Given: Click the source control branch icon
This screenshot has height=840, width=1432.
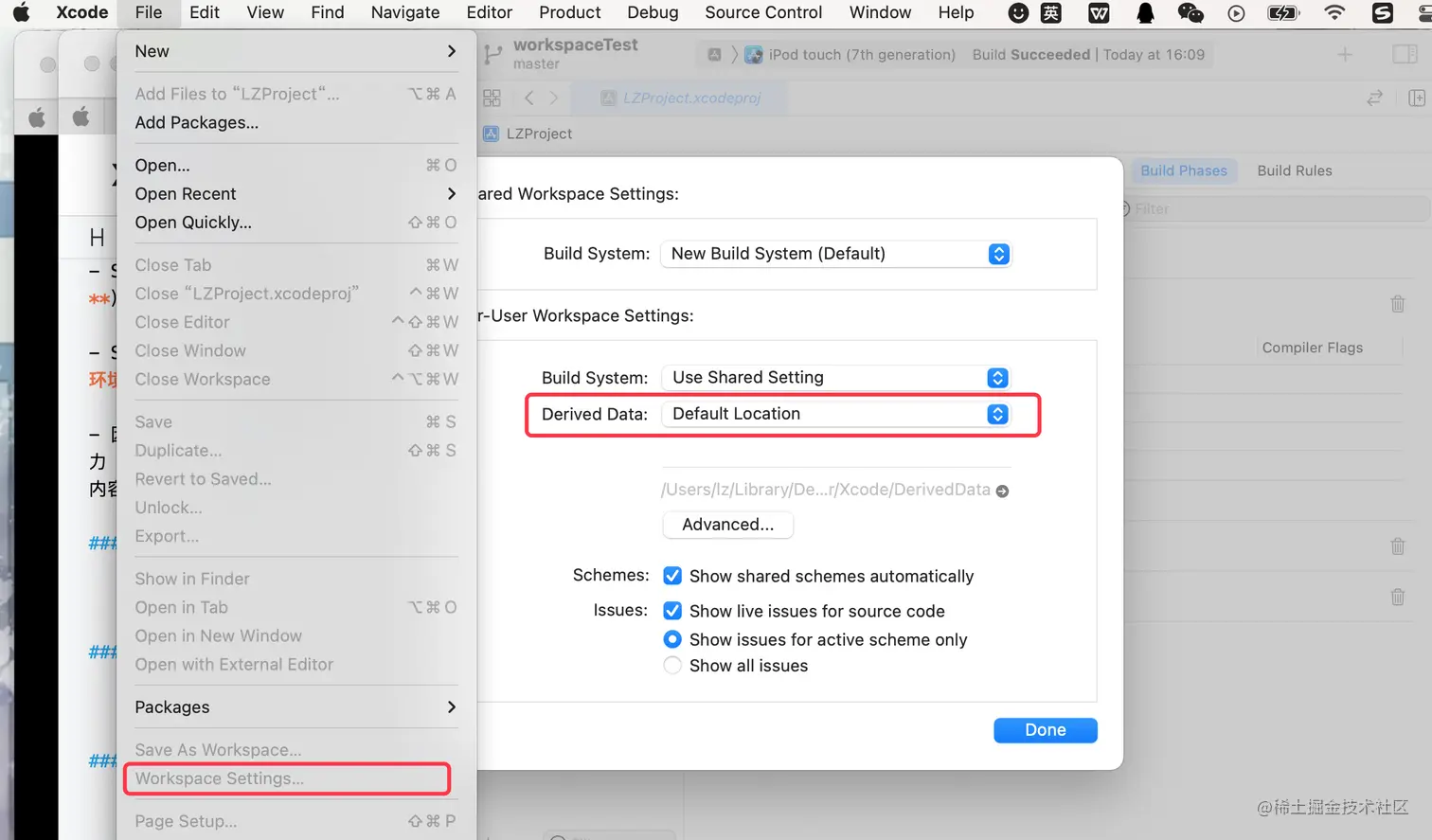Looking at the screenshot, I should point(492,54).
